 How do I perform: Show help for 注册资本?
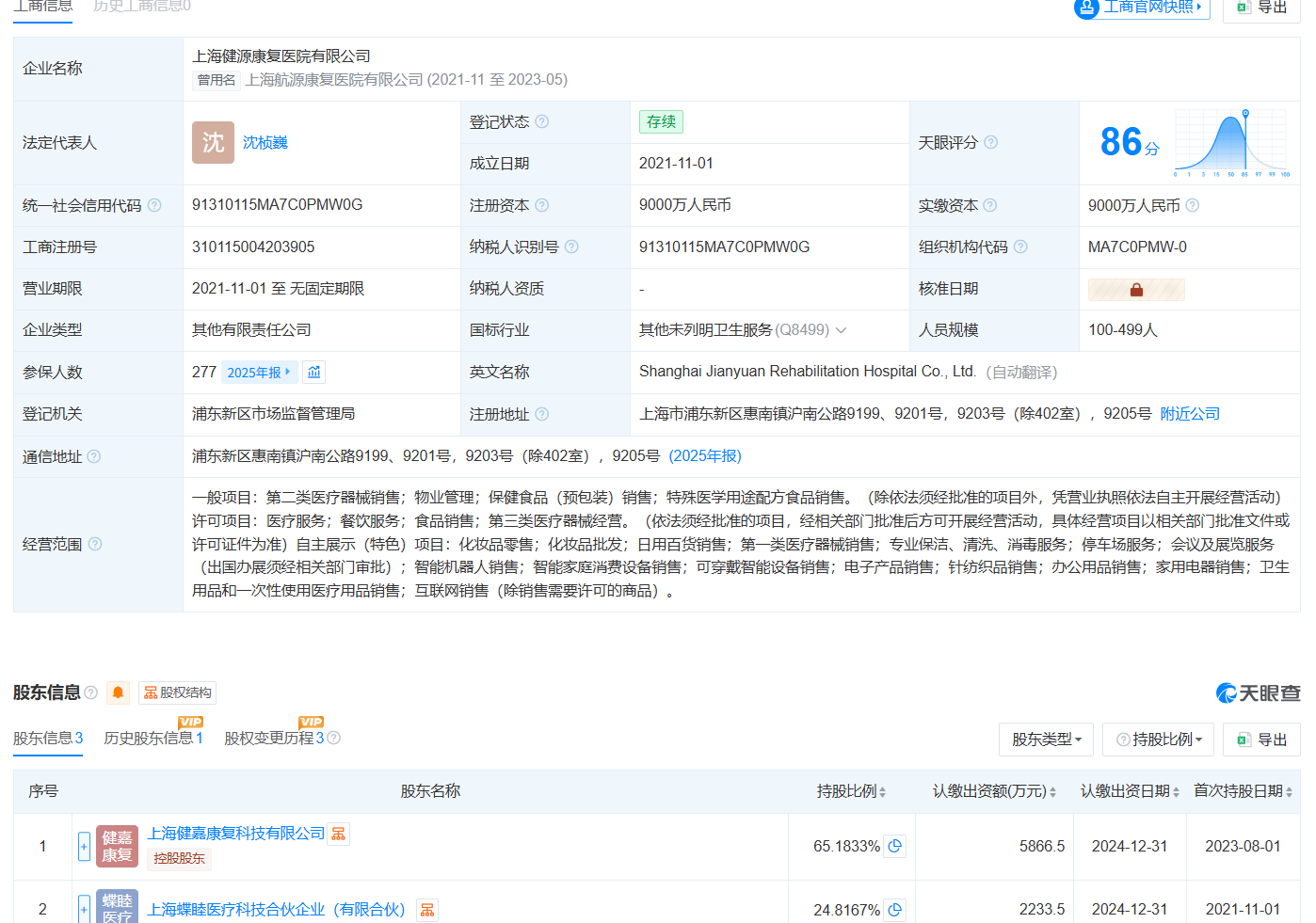tap(542, 205)
